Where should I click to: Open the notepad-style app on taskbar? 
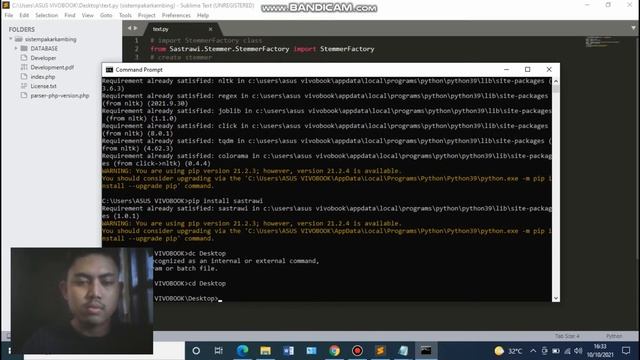click(x=403, y=351)
